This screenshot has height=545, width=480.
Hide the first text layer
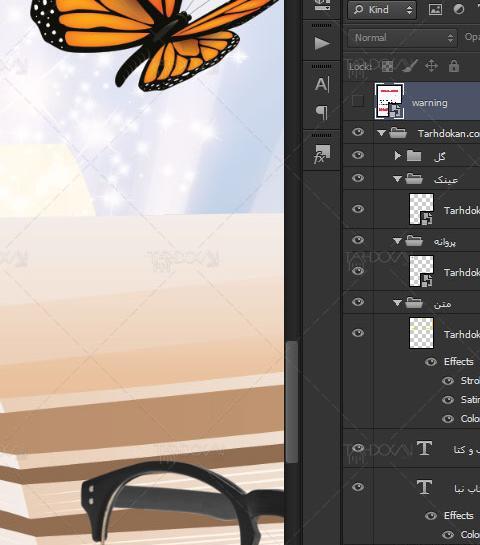pyautogui.click(x=358, y=448)
